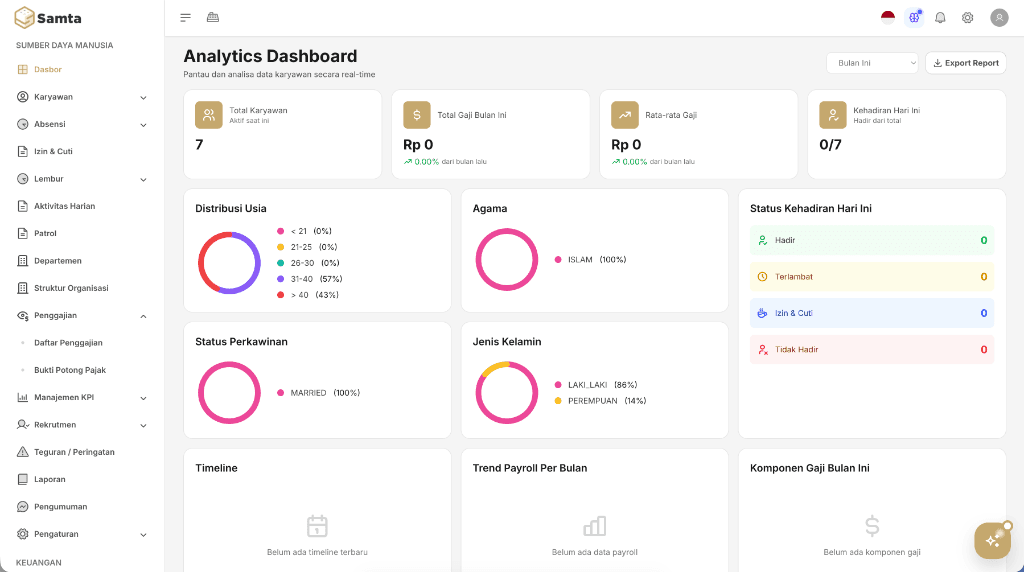Open the calendar icon in top bar
Viewport: 1024px width, 572px height.
tap(213, 18)
